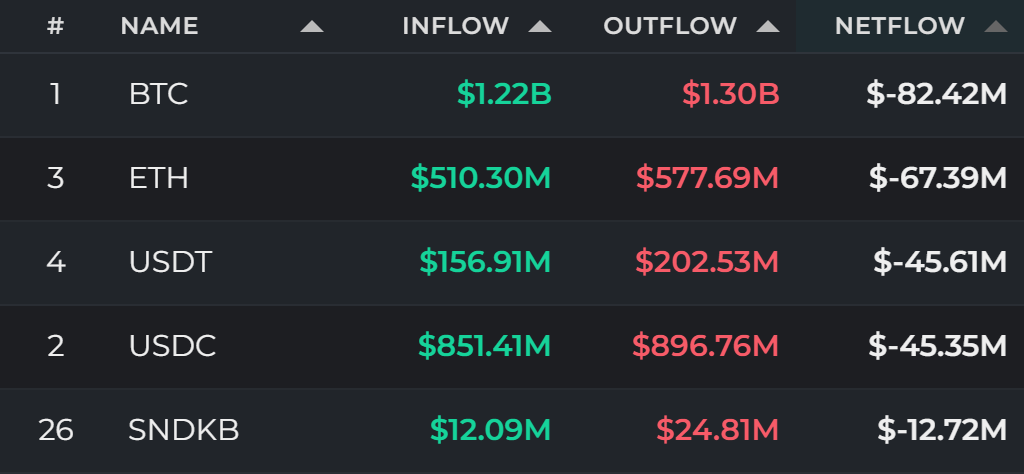Image resolution: width=1024 pixels, height=474 pixels.
Task: Select ETH outflow value $577.69M
Action: click(708, 178)
